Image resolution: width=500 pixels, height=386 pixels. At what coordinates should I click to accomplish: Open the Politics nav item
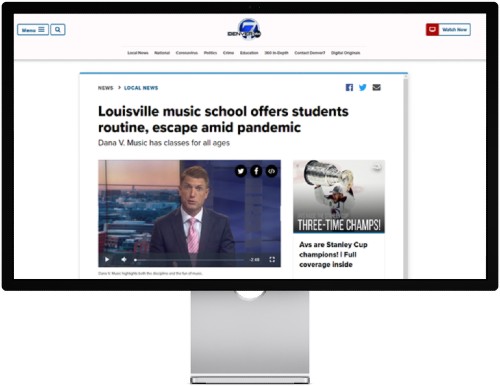click(x=210, y=53)
